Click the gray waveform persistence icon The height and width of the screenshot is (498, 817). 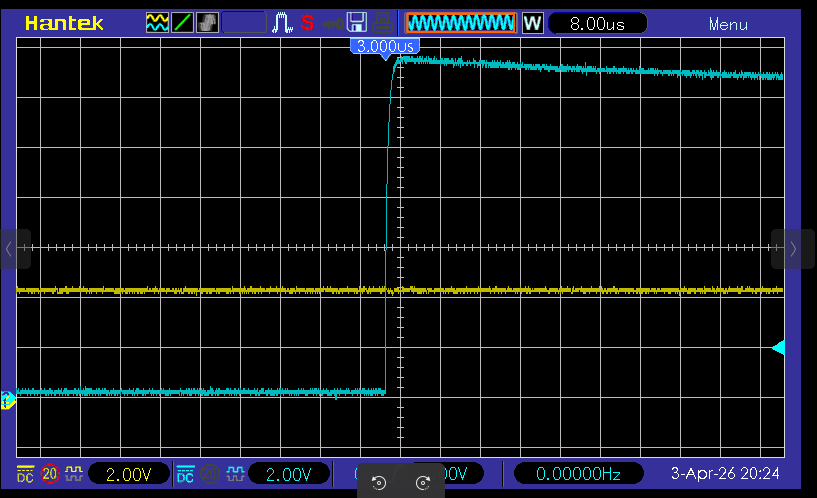click(207, 23)
